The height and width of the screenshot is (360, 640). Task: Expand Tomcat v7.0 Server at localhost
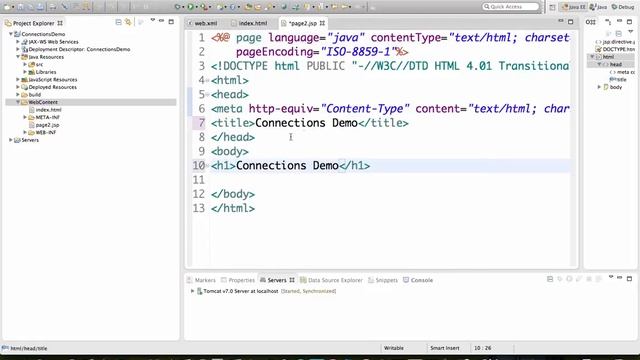point(192,291)
